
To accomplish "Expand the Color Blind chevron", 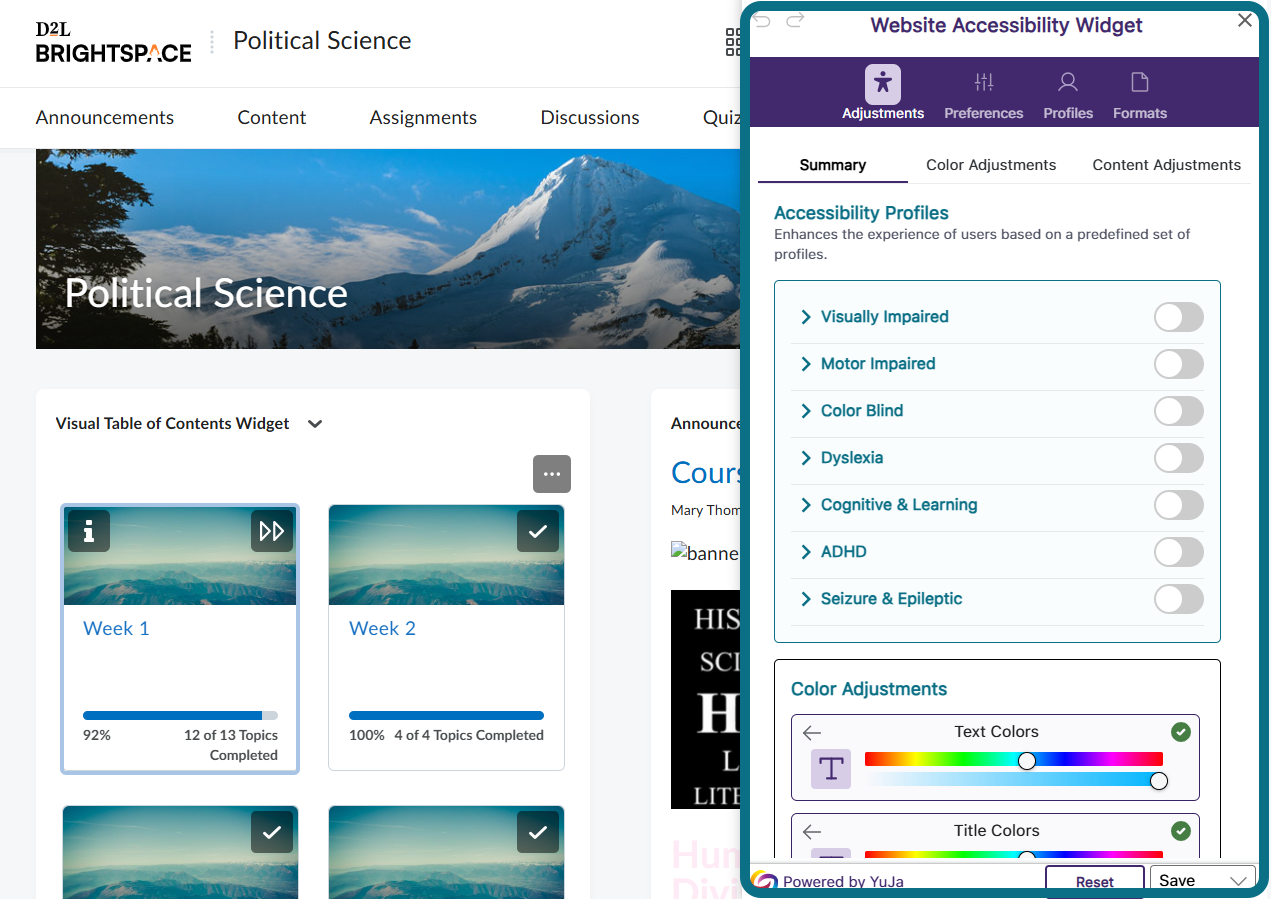I will tap(806, 411).
